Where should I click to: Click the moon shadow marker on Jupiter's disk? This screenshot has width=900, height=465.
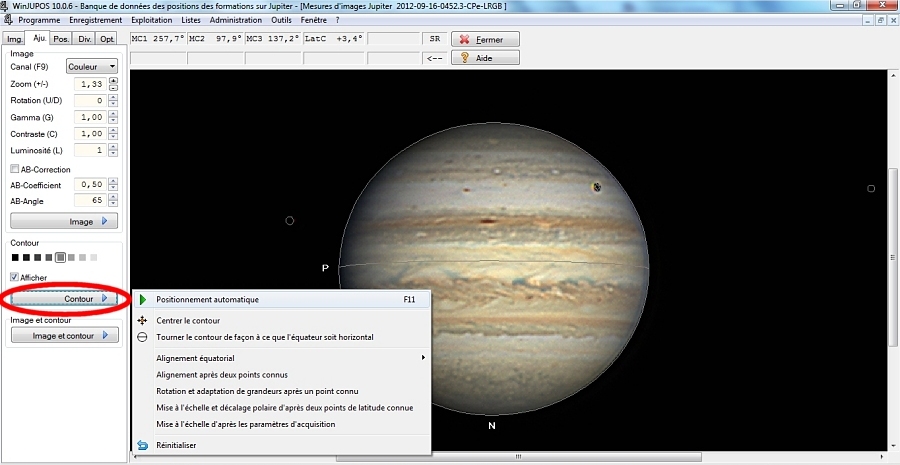point(597,187)
